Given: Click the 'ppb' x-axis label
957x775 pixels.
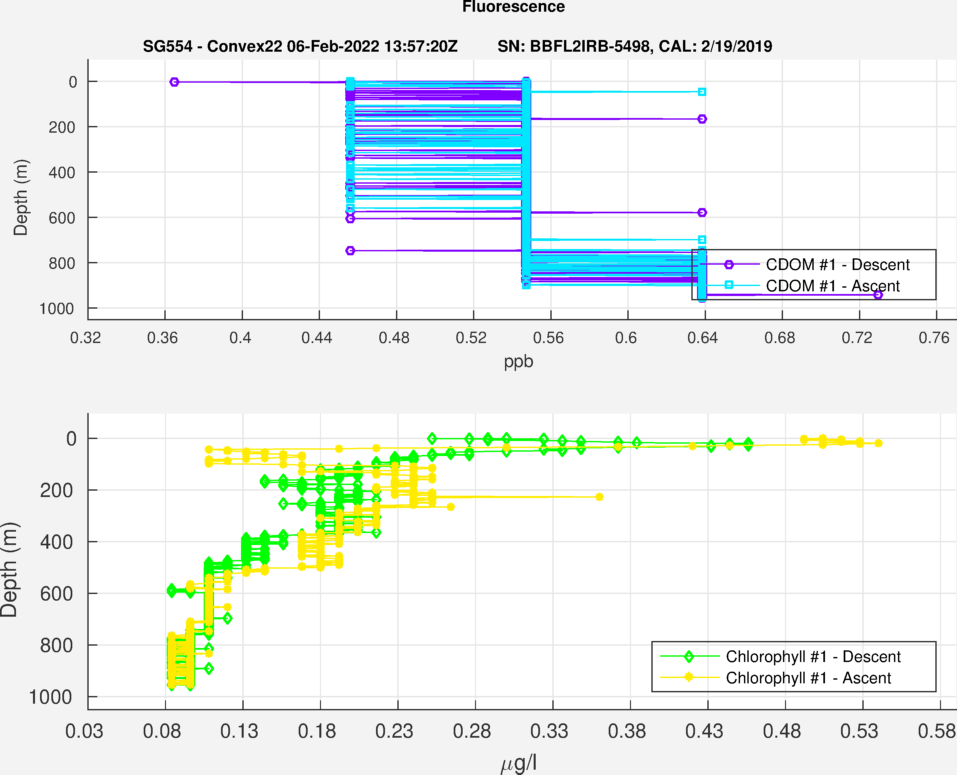Looking at the screenshot, I should point(518,362).
